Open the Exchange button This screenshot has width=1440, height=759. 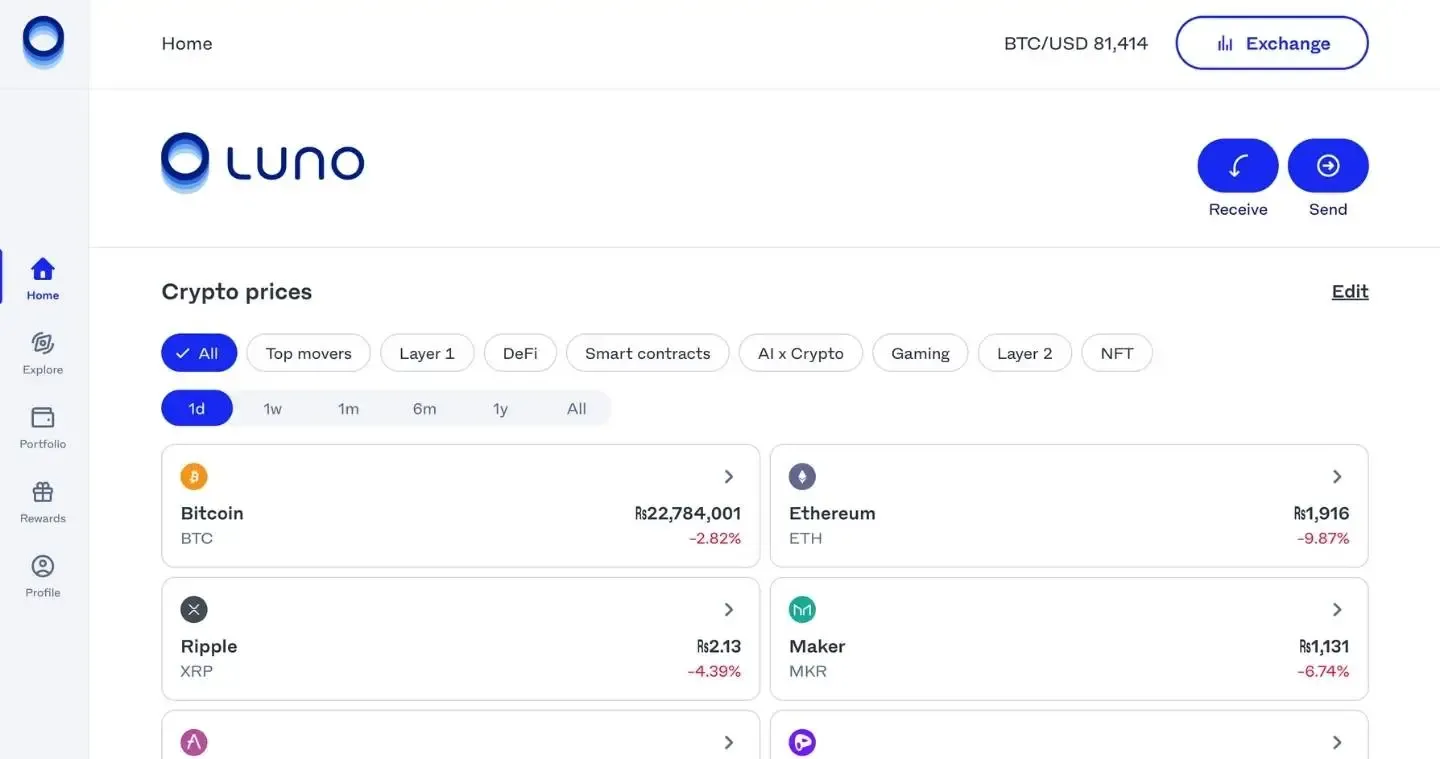click(1271, 43)
